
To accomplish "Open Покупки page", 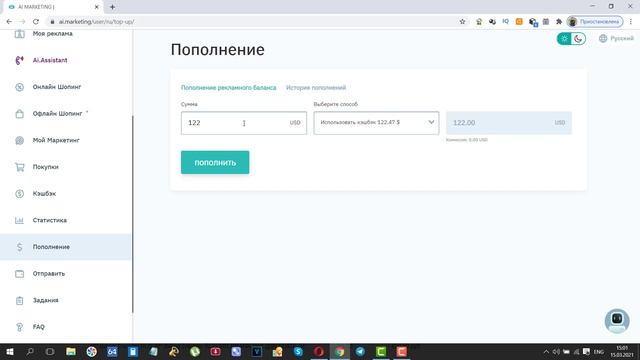I will tap(46, 167).
